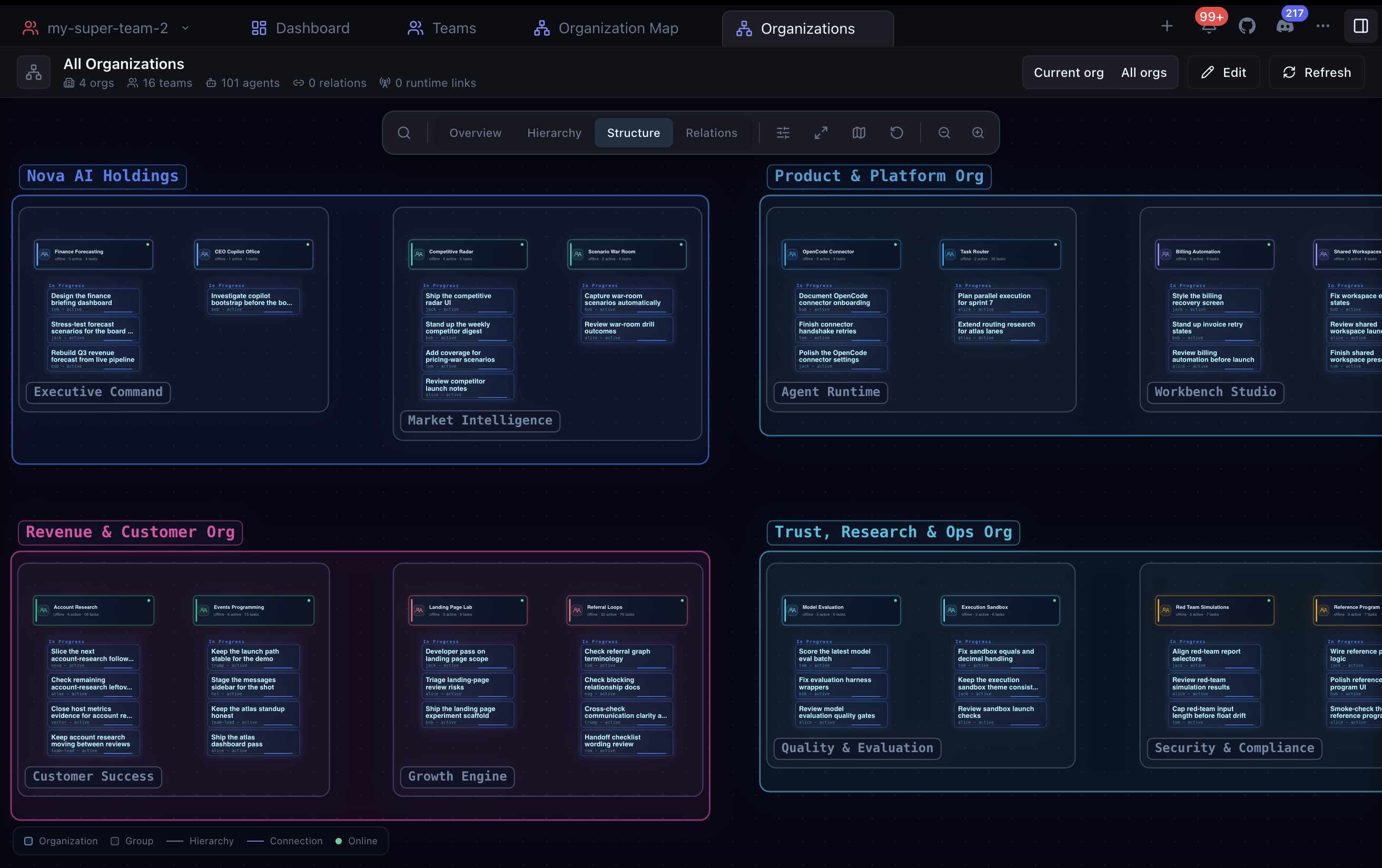The image size is (1382, 868).
Task: Toggle the minimap icon in the toolbar
Action: (x=858, y=133)
